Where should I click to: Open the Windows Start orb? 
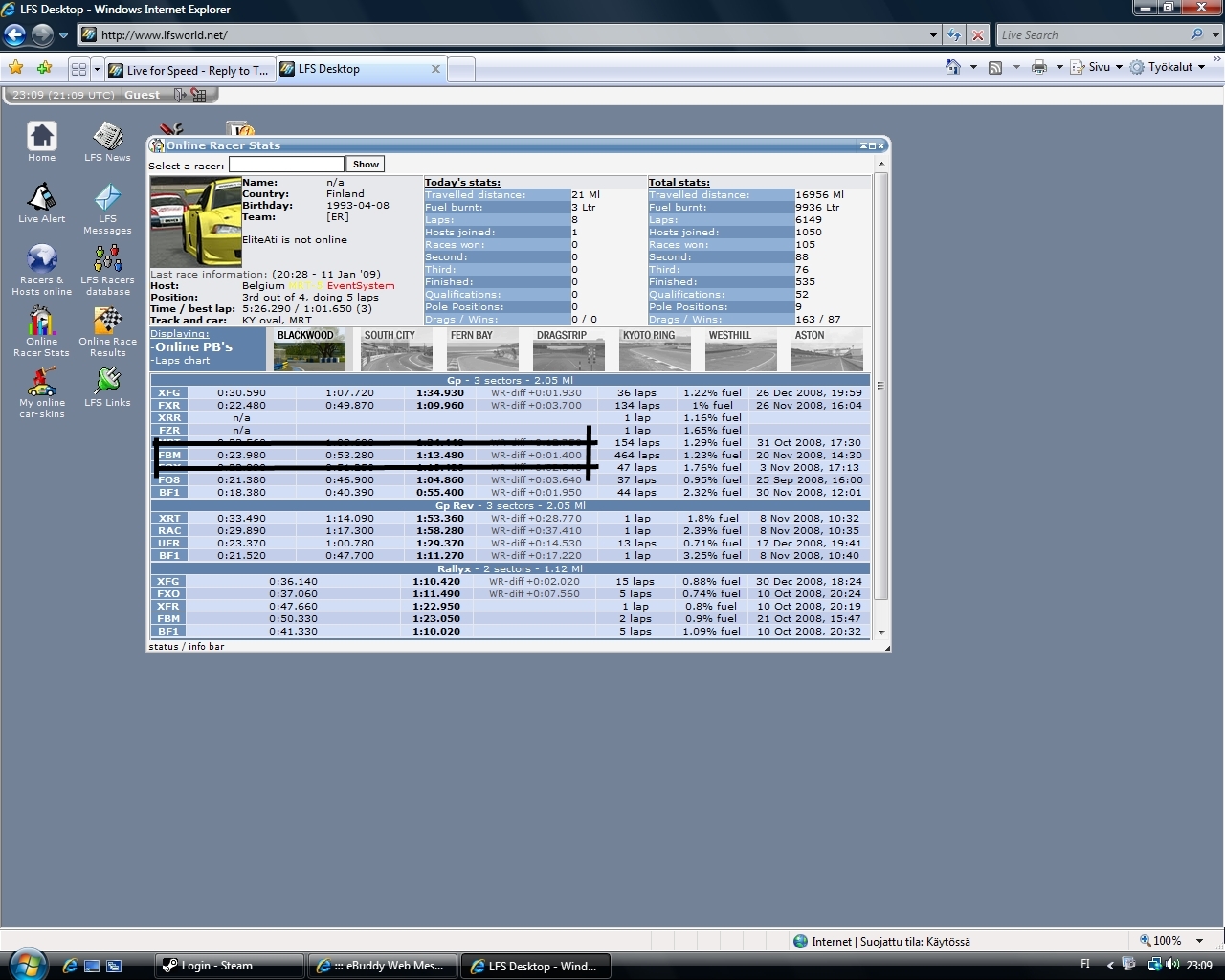[26, 964]
